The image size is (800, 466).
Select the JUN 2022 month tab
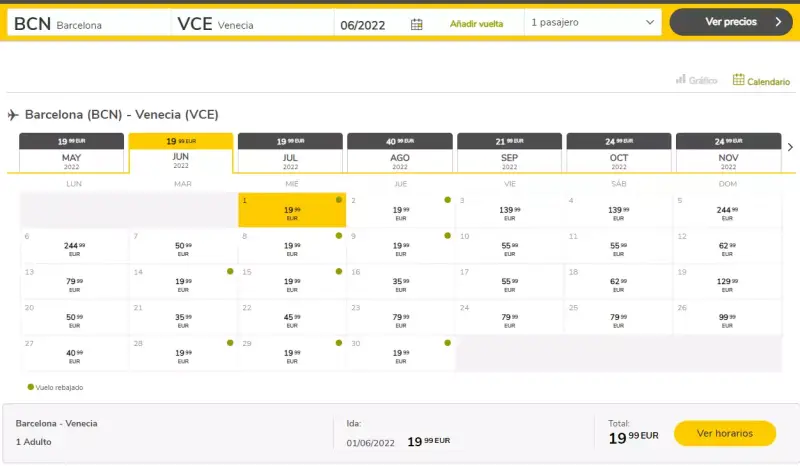tap(181, 153)
